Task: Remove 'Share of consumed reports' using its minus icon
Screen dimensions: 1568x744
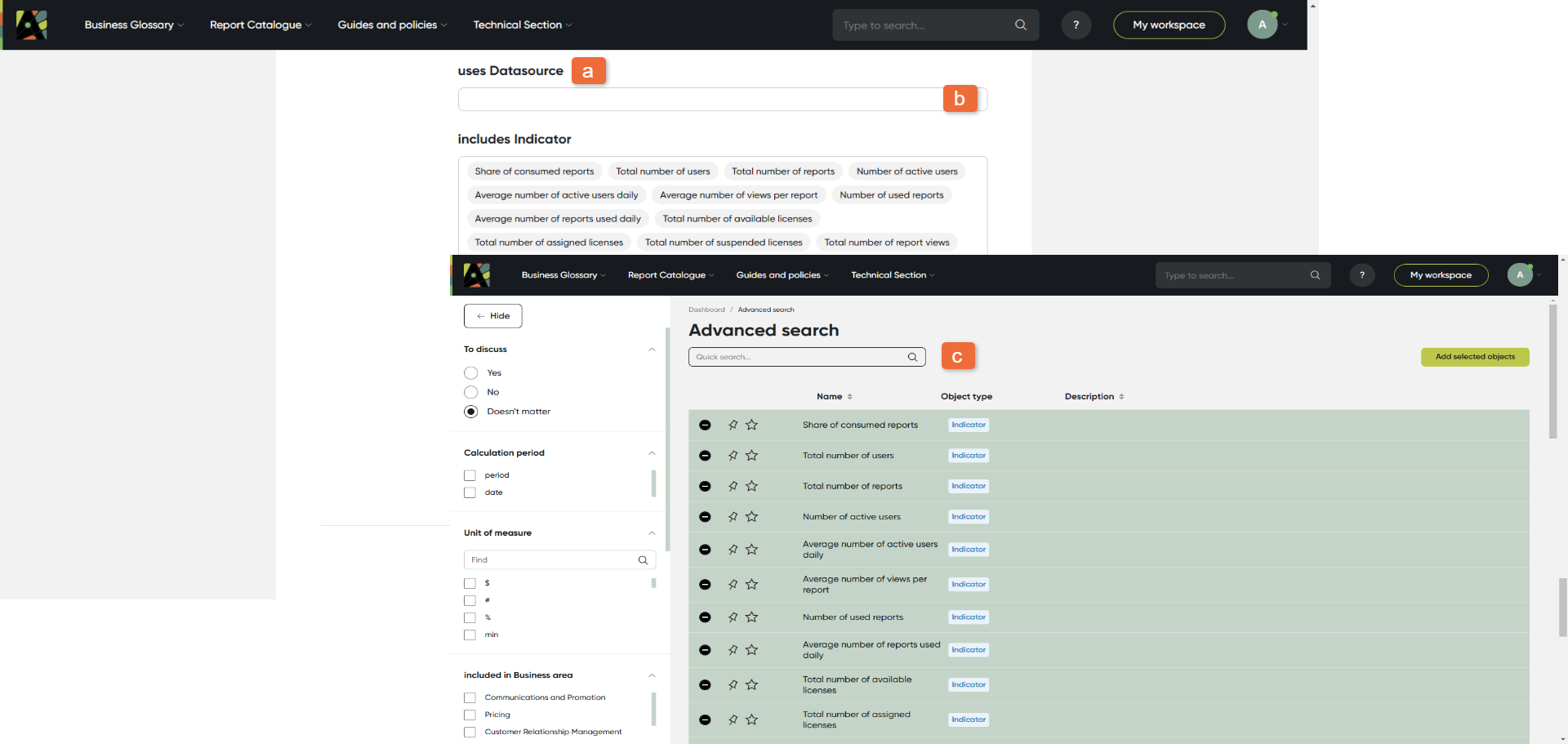Action: click(x=705, y=425)
